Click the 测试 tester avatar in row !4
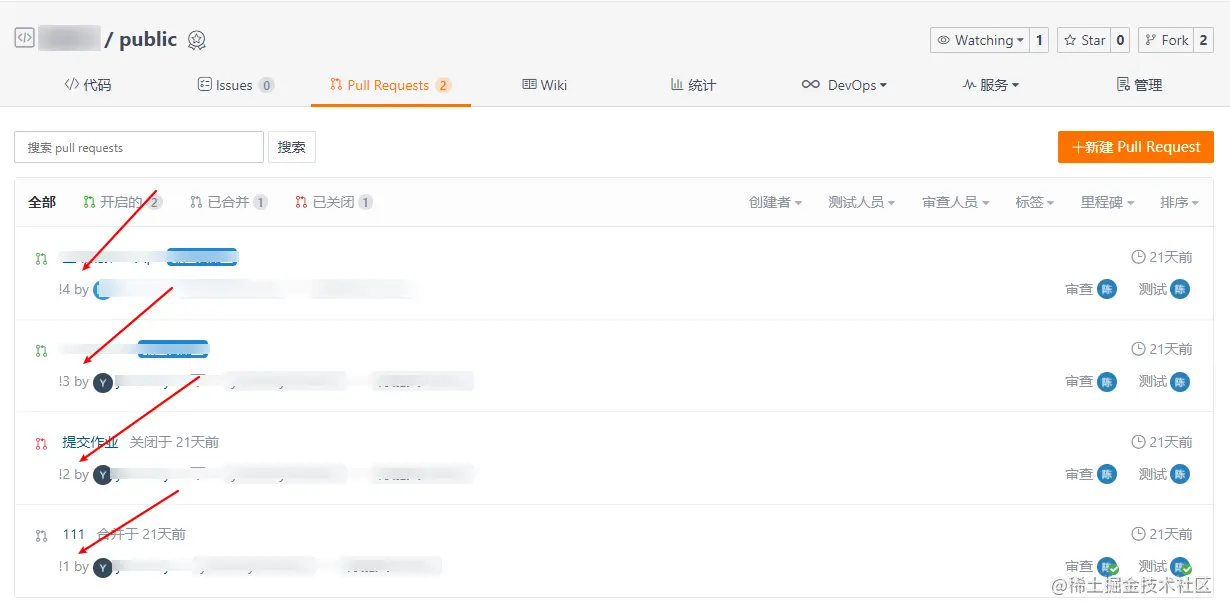 pos(1180,289)
